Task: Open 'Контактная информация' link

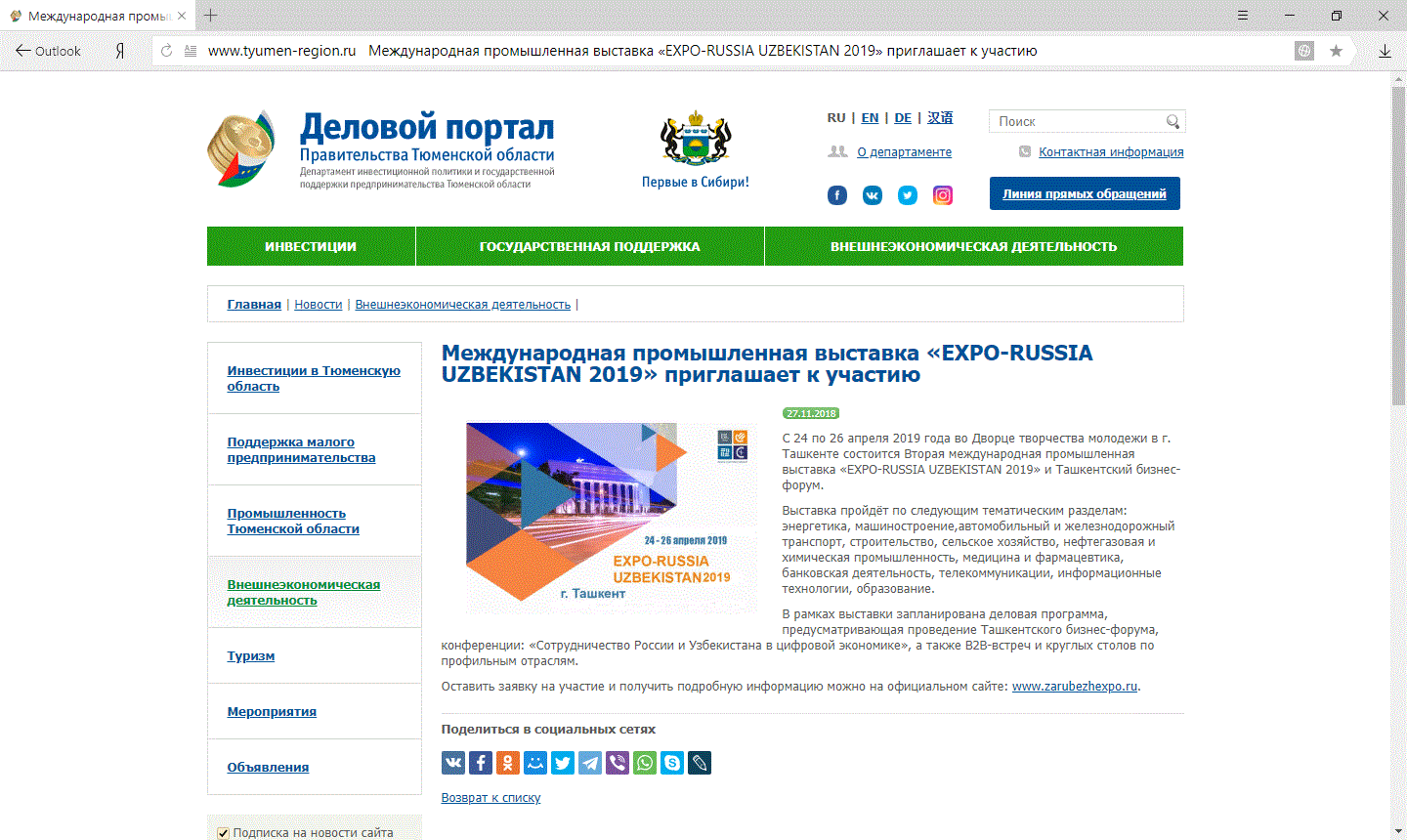Action: [x=1111, y=151]
